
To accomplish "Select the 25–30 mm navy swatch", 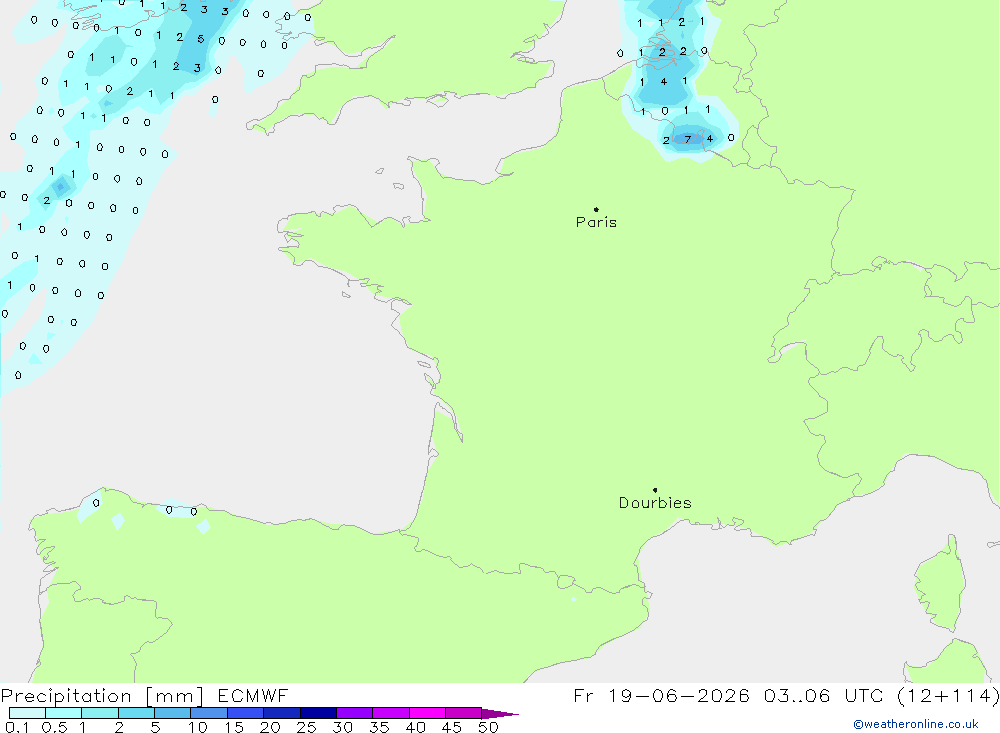I will [x=318, y=713].
